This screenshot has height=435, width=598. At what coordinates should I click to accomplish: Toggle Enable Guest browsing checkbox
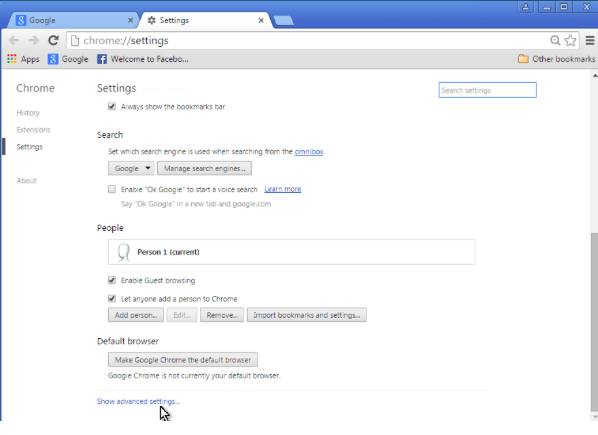[x=112, y=280]
